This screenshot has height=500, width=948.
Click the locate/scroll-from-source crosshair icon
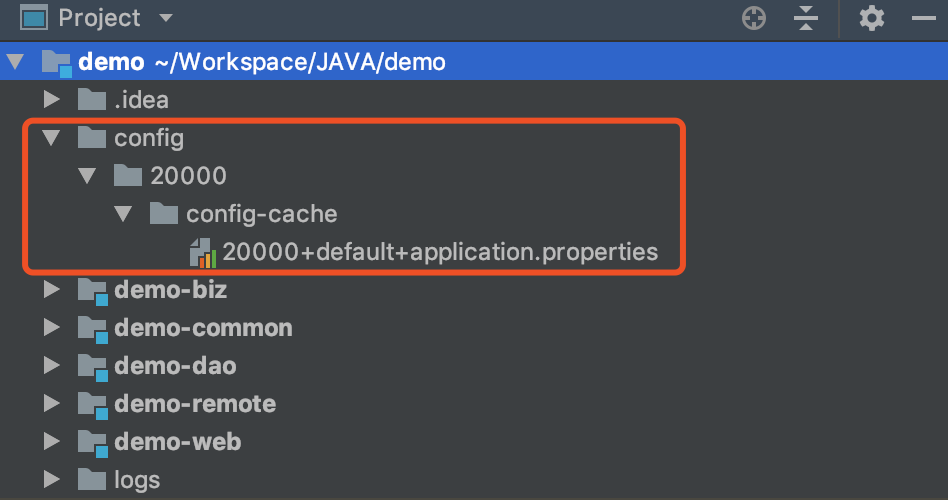pyautogui.click(x=754, y=18)
